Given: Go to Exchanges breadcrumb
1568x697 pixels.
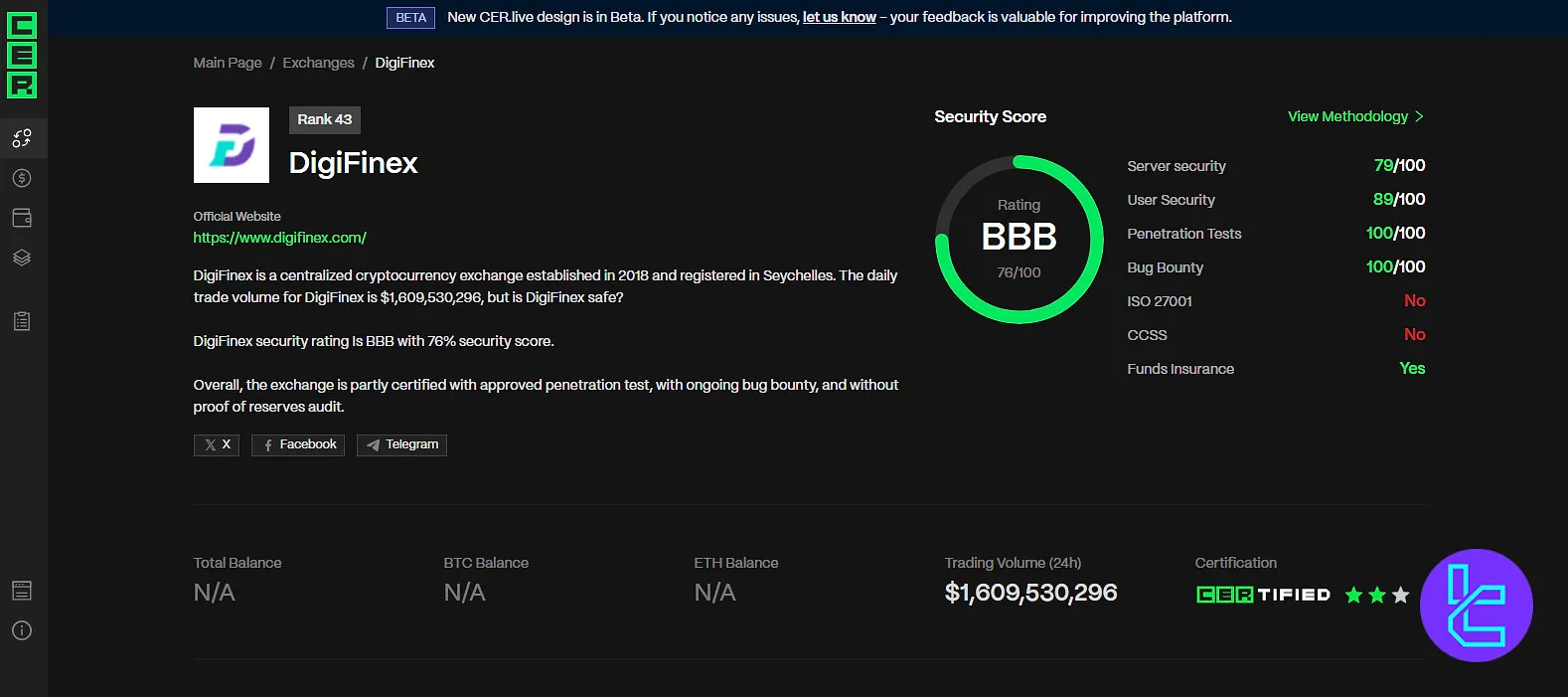Looking at the screenshot, I should coord(318,63).
